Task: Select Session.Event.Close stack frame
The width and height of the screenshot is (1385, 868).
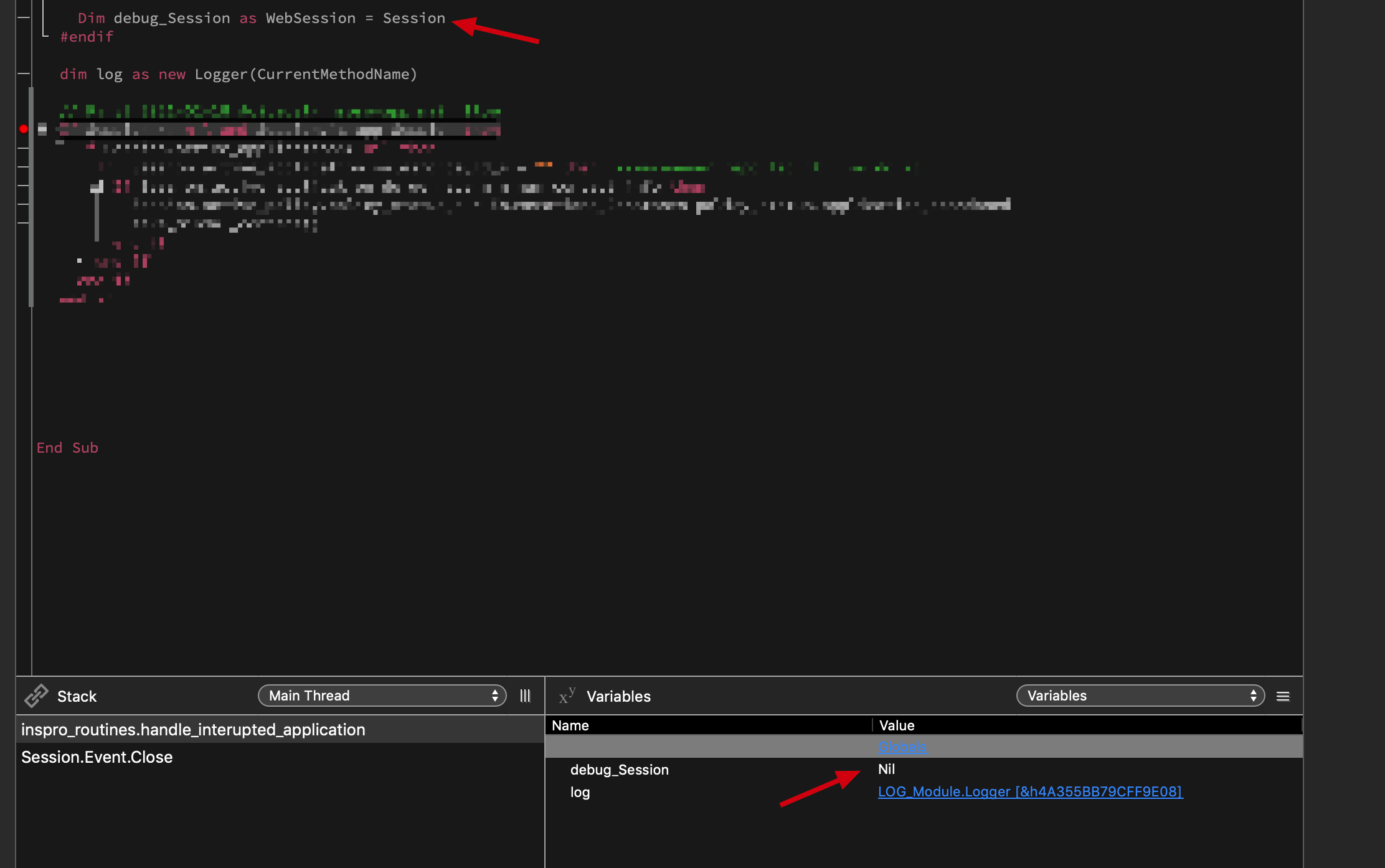Action: 97,757
